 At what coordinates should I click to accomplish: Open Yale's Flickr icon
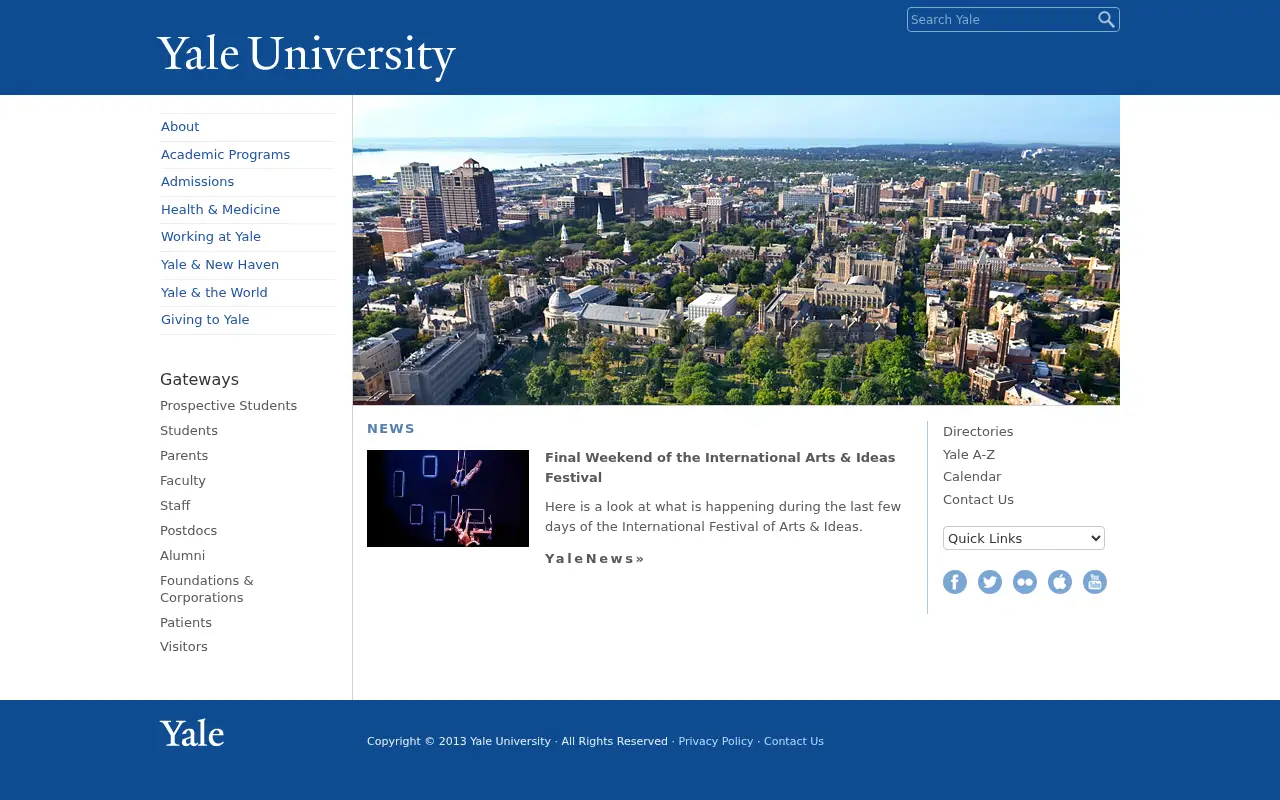pyautogui.click(x=1025, y=582)
